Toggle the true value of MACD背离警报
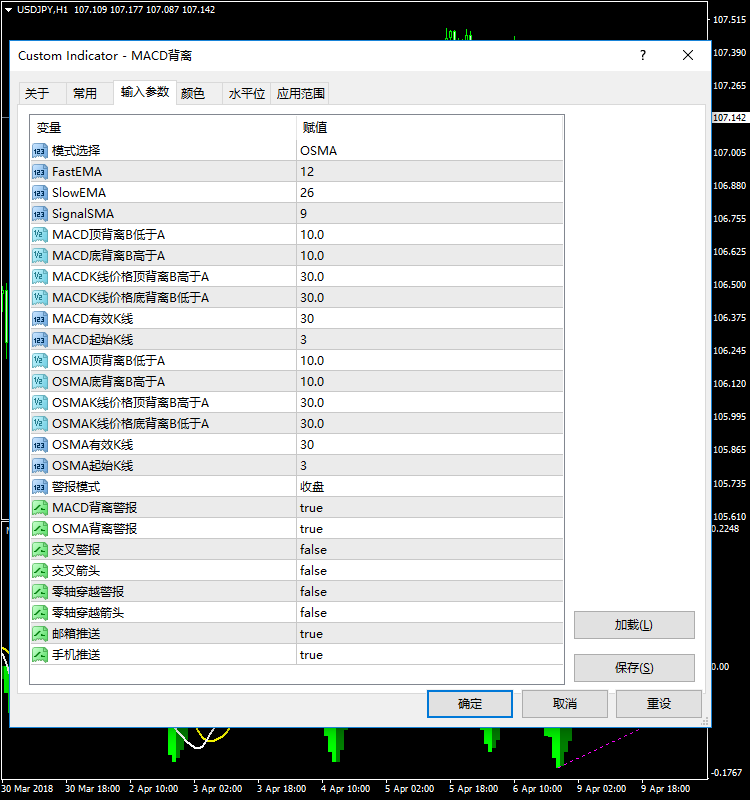750x800 pixels. pos(430,508)
